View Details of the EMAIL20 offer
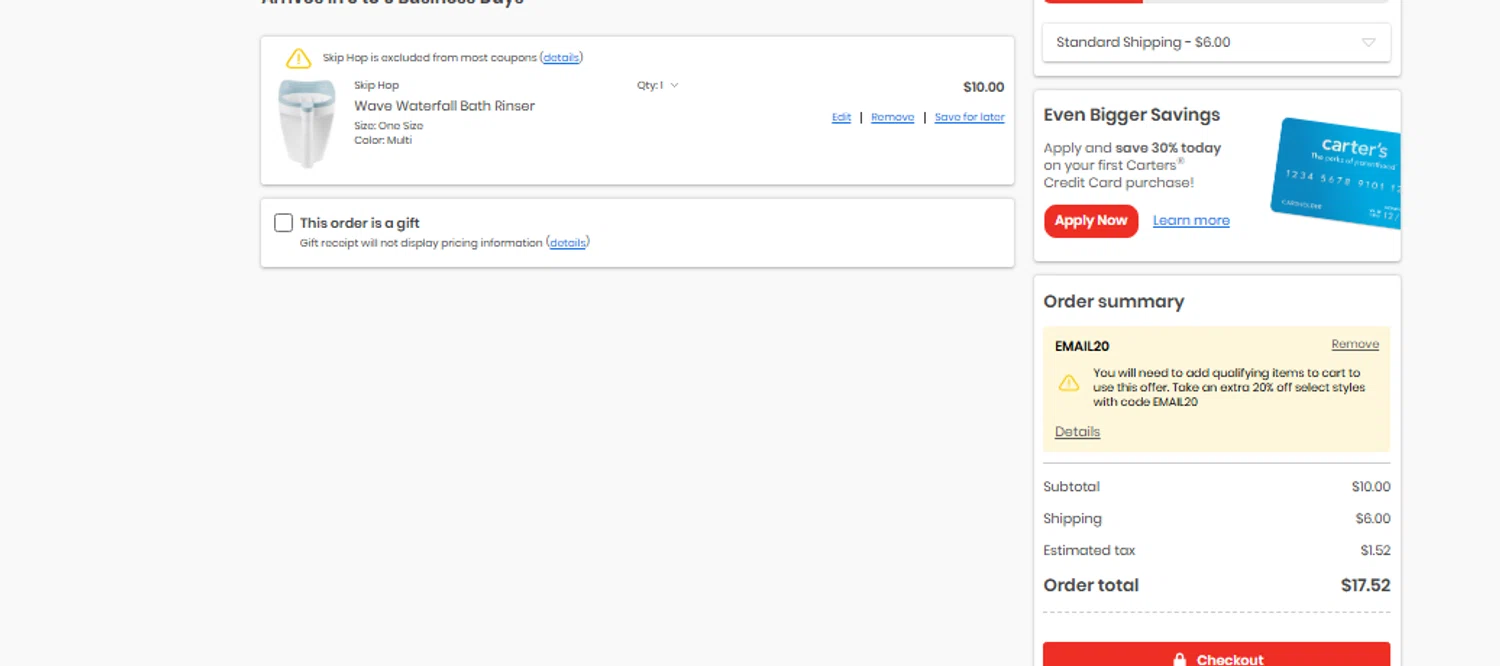1500x666 pixels. tap(1077, 432)
